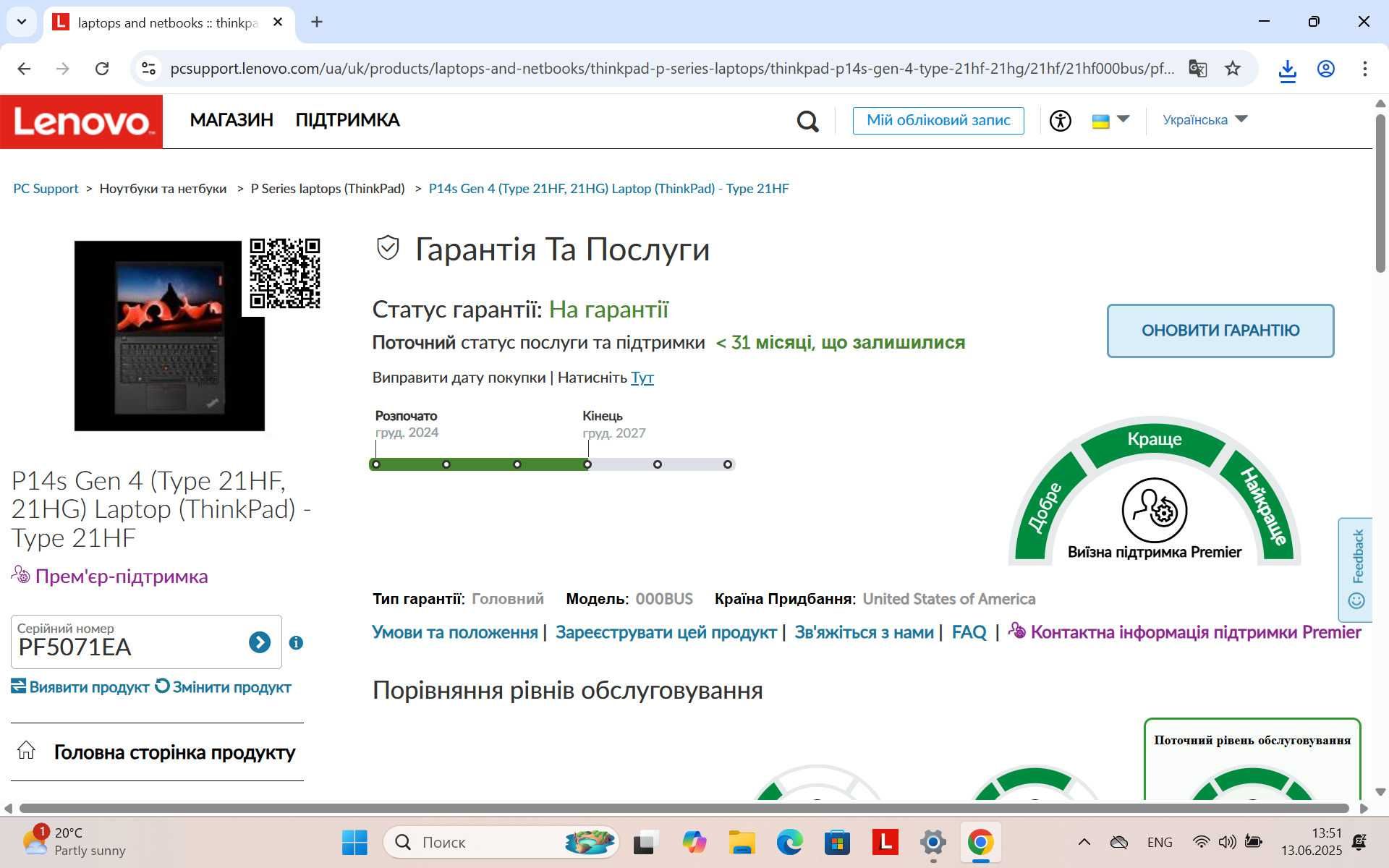Show hidden system tray icons
This screenshot has height=868, width=1389.
tap(1084, 842)
